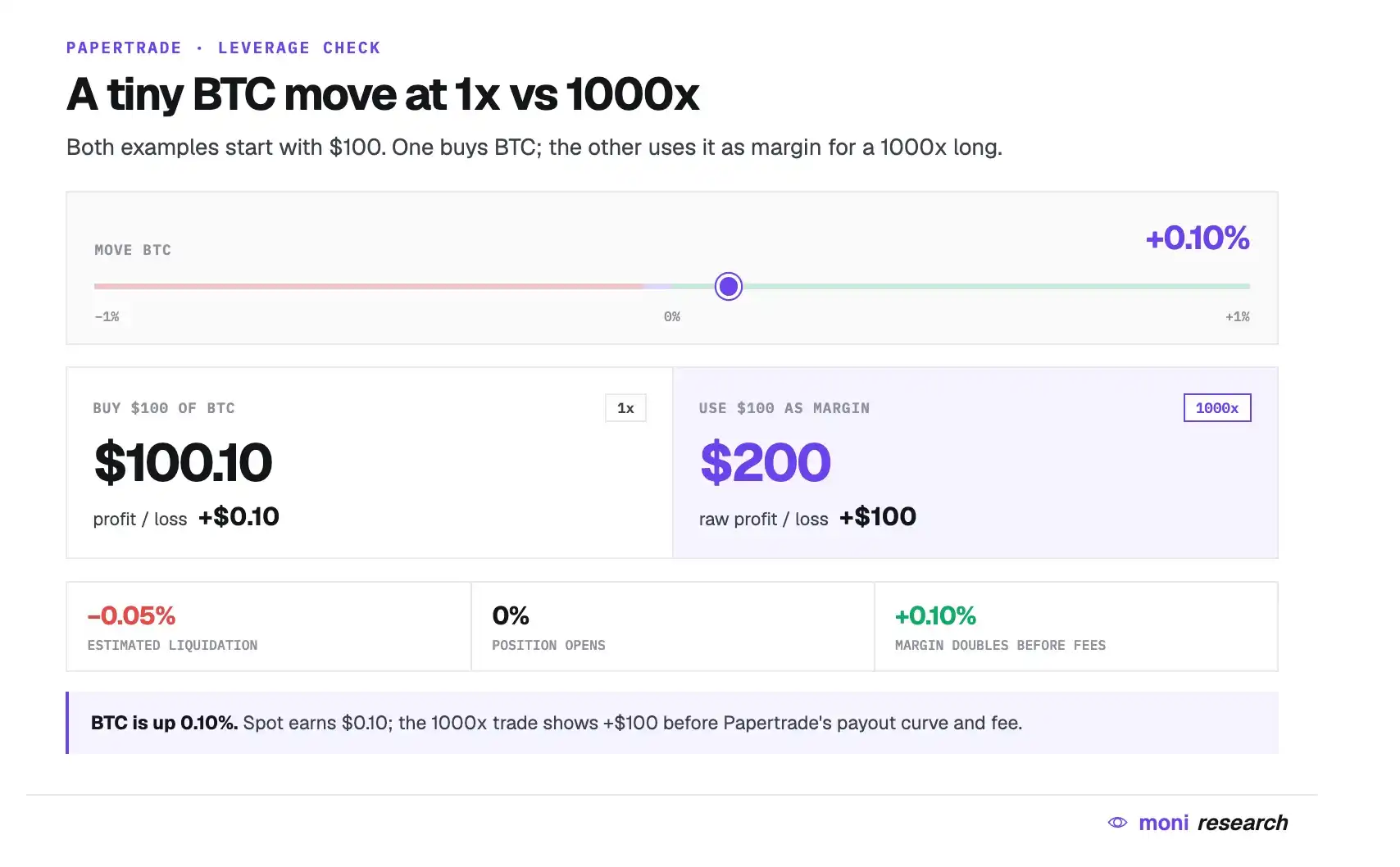Click the moni research eye icon
This screenshot has height=867, width=1400.
pos(1117,823)
